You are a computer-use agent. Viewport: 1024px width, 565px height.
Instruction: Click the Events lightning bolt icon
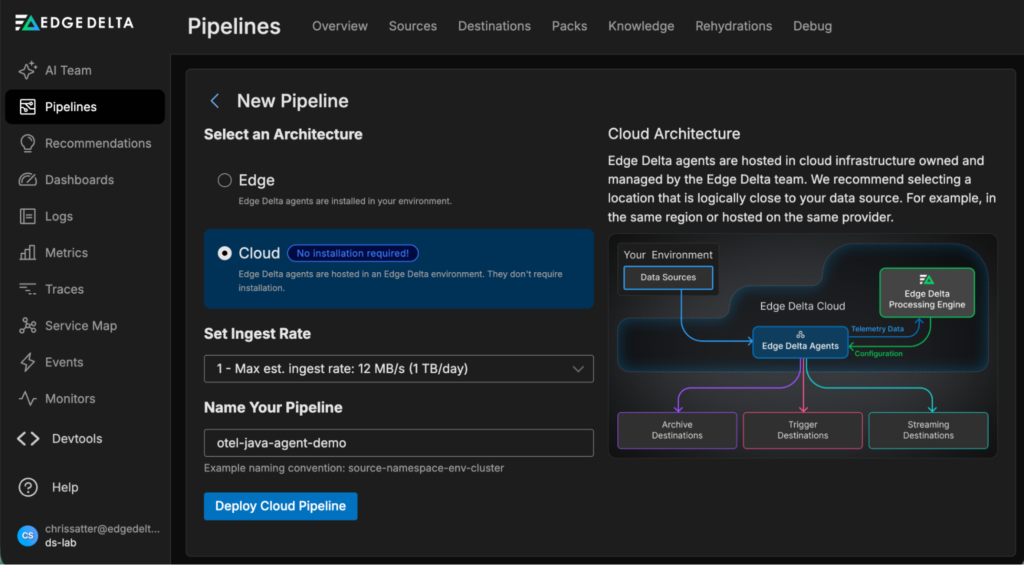tap(28, 362)
